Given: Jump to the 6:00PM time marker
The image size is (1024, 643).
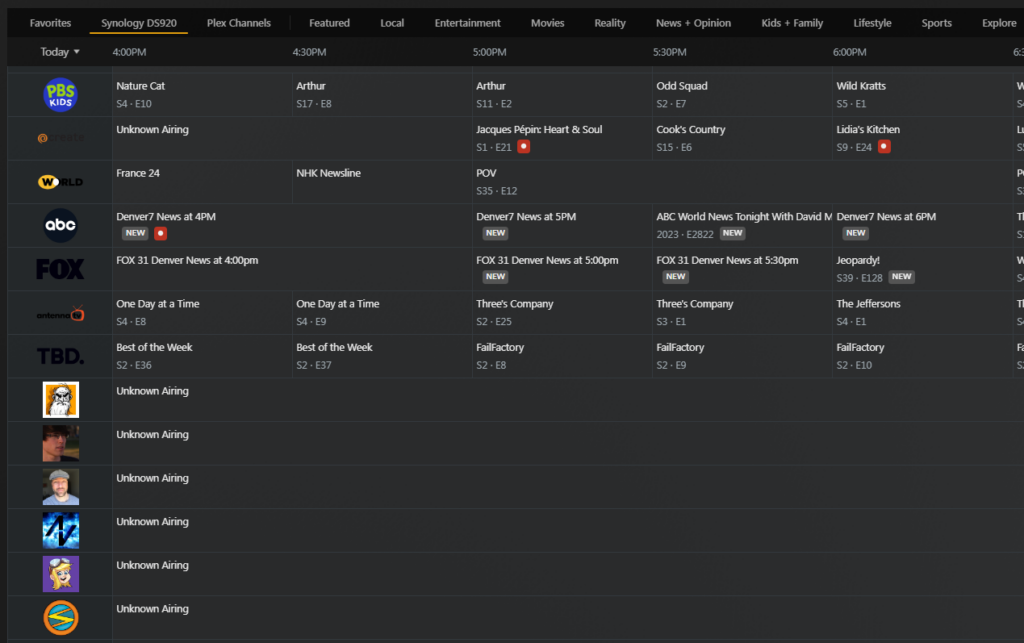Looking at the screenshot, I should point(850,52).
